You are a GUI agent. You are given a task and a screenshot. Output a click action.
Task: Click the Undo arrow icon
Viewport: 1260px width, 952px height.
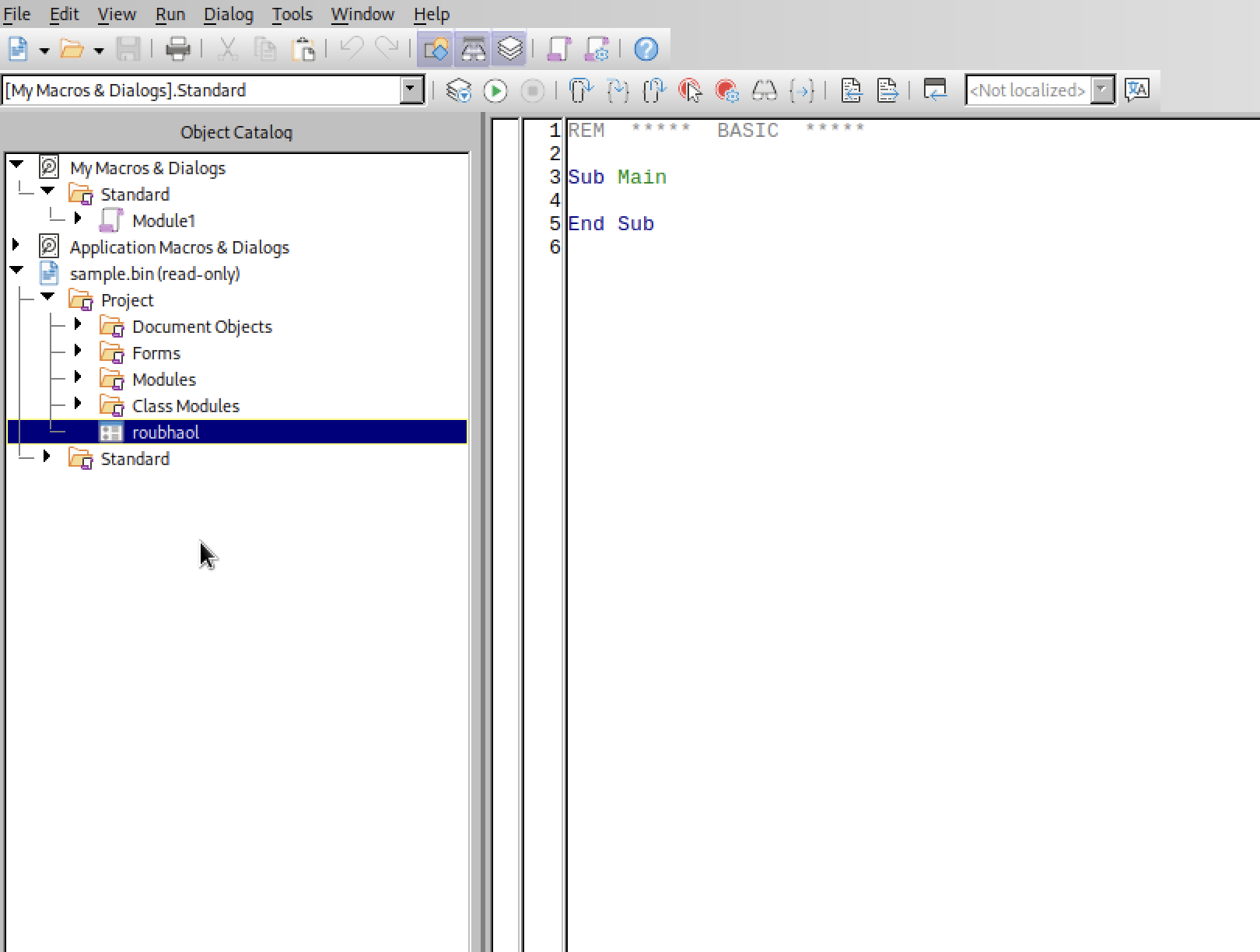click(x=352, y=49)
